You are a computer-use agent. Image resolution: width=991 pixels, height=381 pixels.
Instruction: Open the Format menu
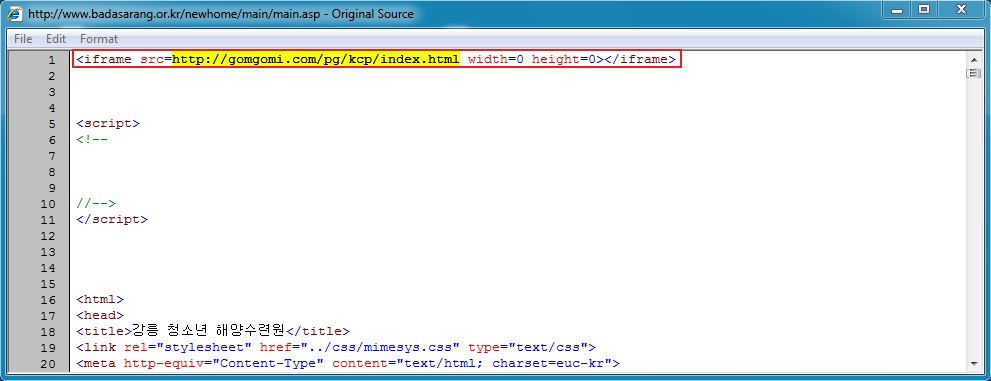tap(99, 39)
